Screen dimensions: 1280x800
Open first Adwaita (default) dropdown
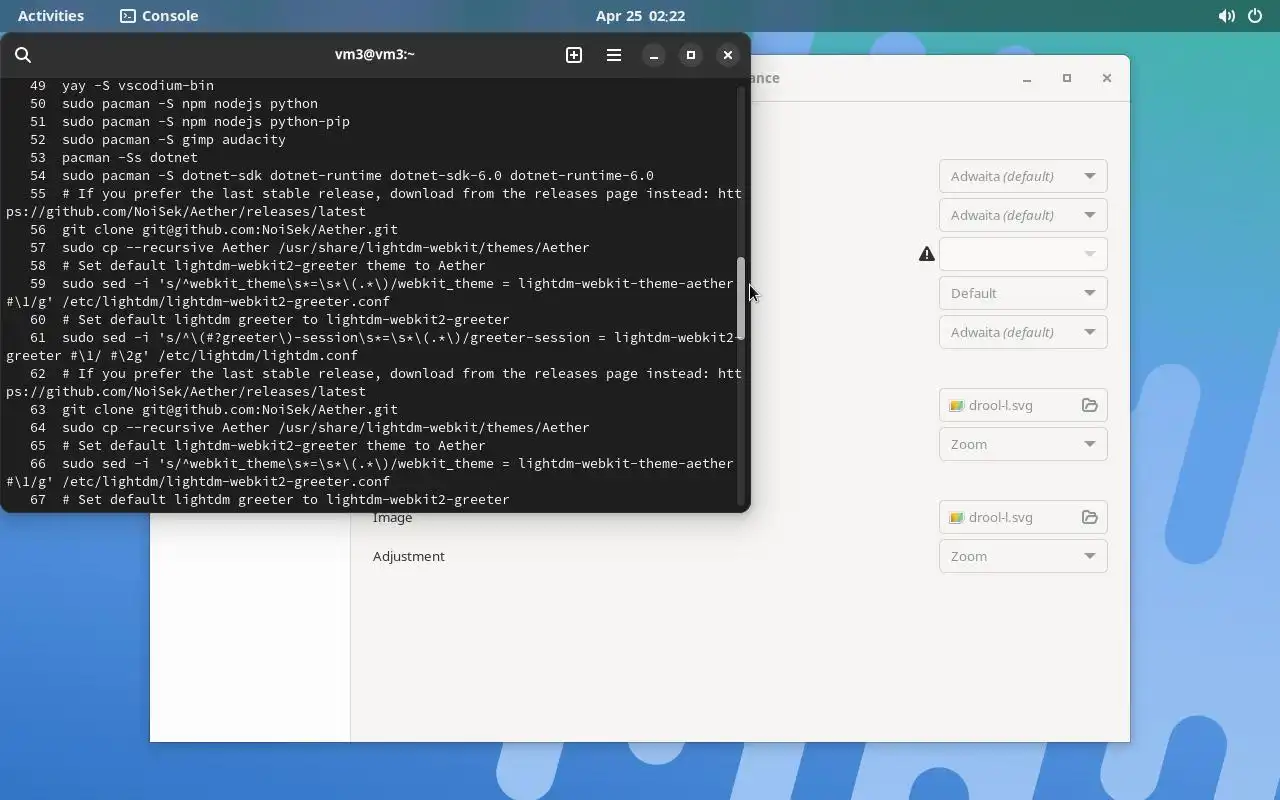pos(1023,176)
